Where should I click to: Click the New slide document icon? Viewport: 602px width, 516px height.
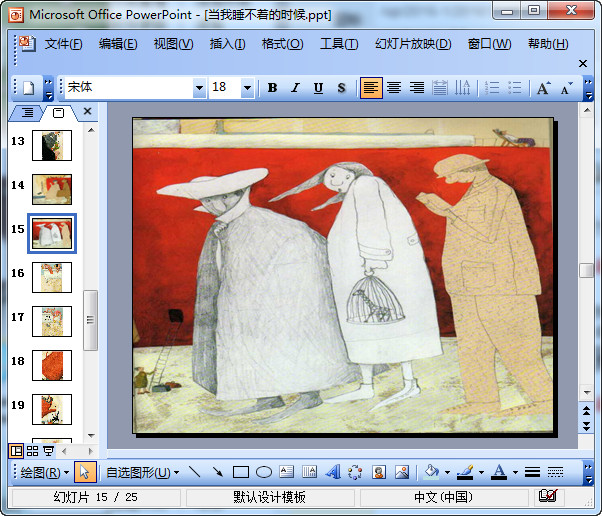29,88
